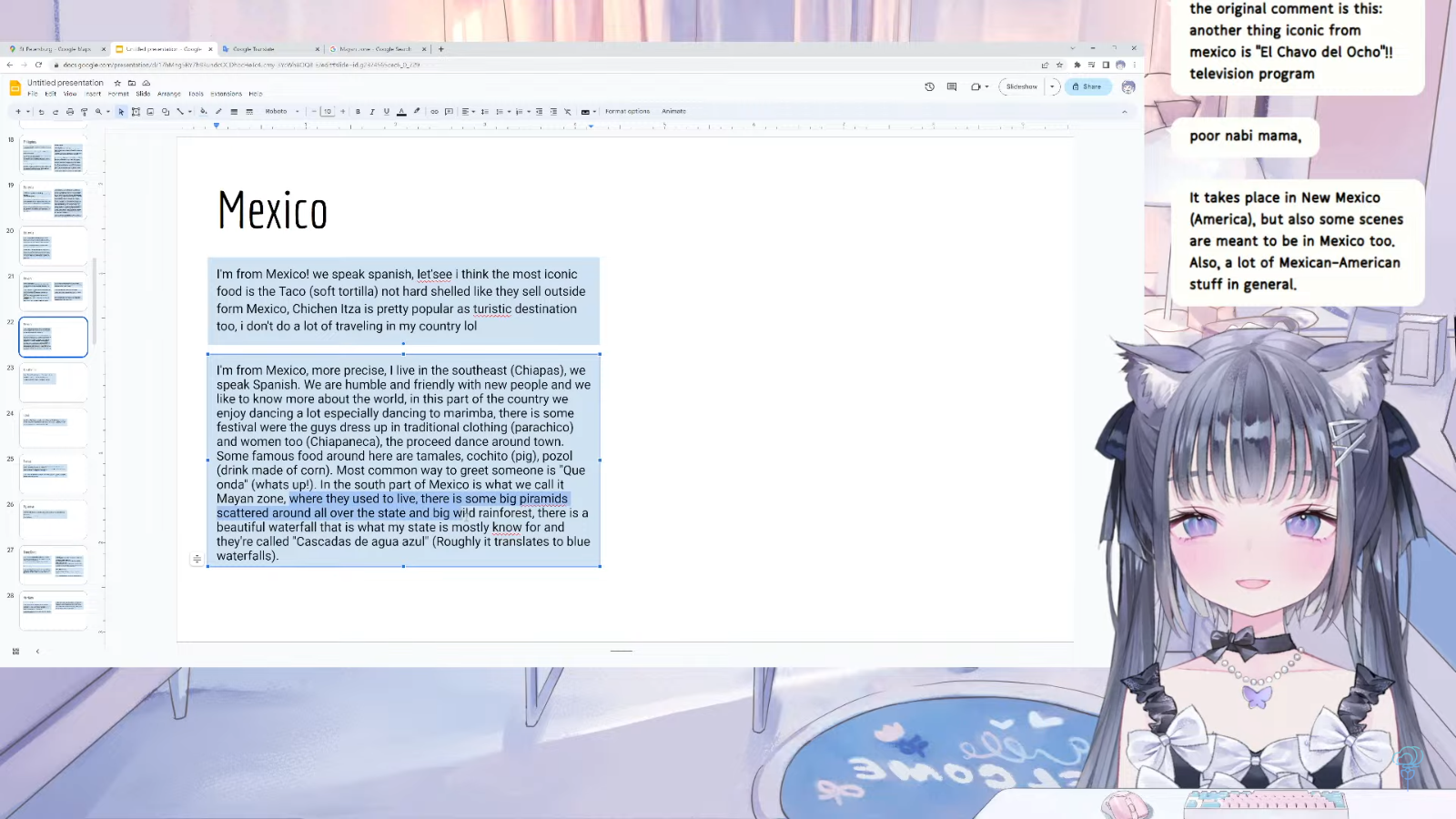Open a new browser tab
The image size is (1456, 819).
tap(441, 49)
